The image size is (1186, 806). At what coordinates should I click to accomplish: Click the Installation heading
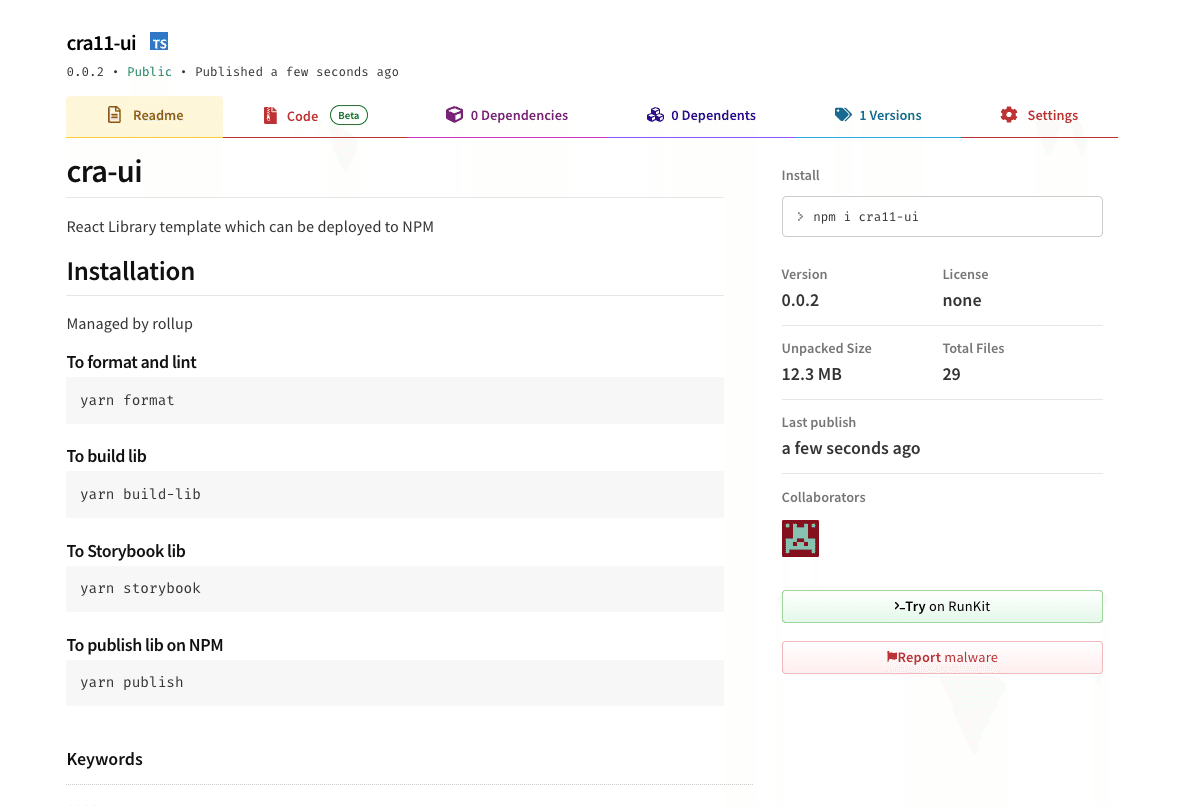[131, 271]
